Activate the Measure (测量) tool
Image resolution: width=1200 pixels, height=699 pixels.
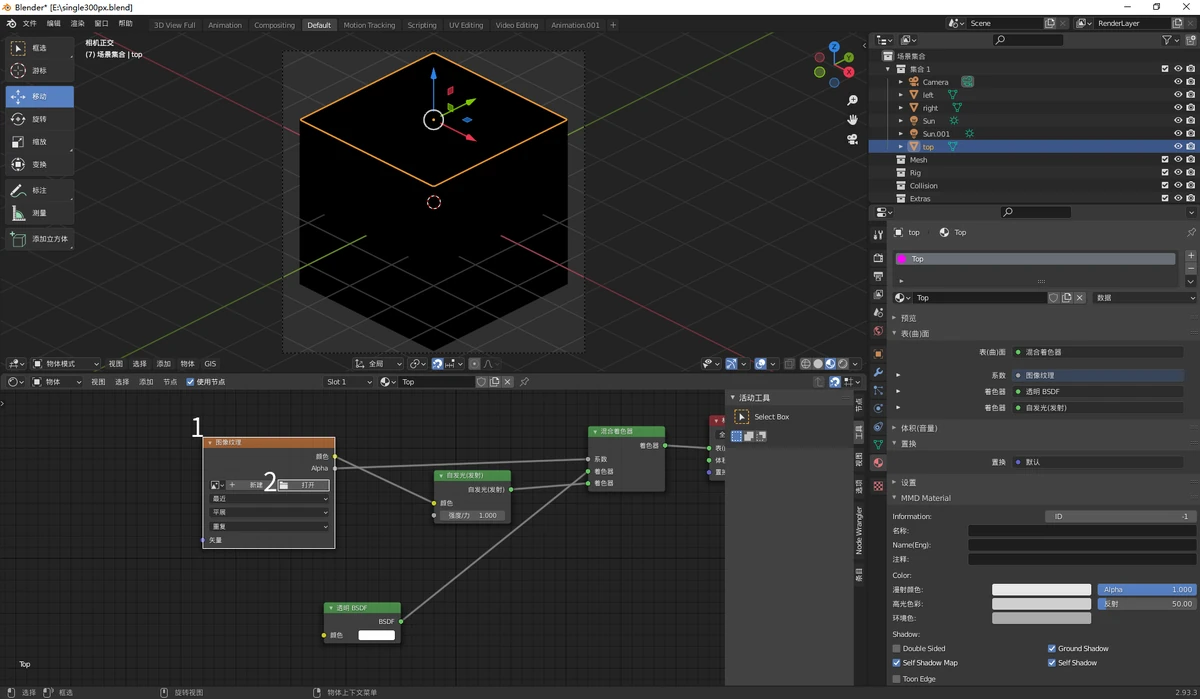(x=39, y=213)
